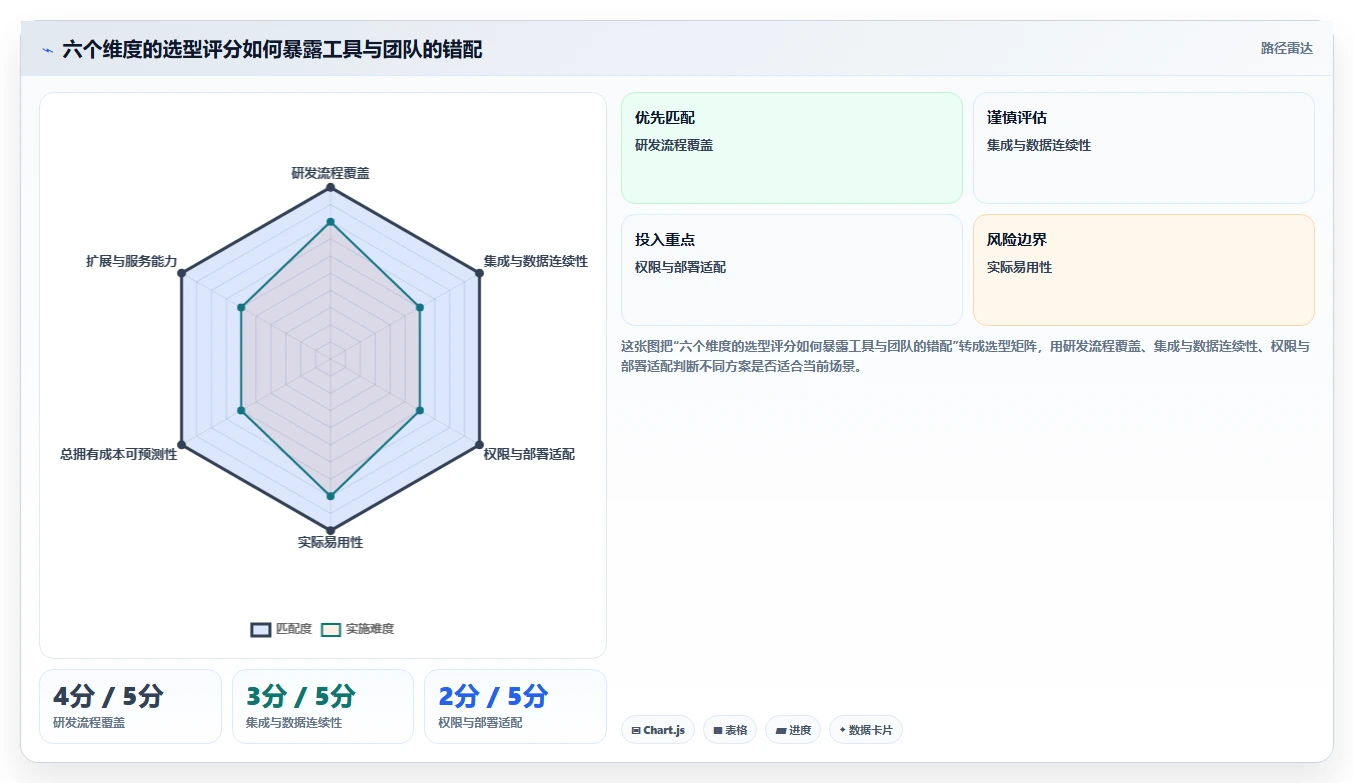
Task: Click 实施难度 data point on 研发流程覆盖 axis
Action: 330,222
